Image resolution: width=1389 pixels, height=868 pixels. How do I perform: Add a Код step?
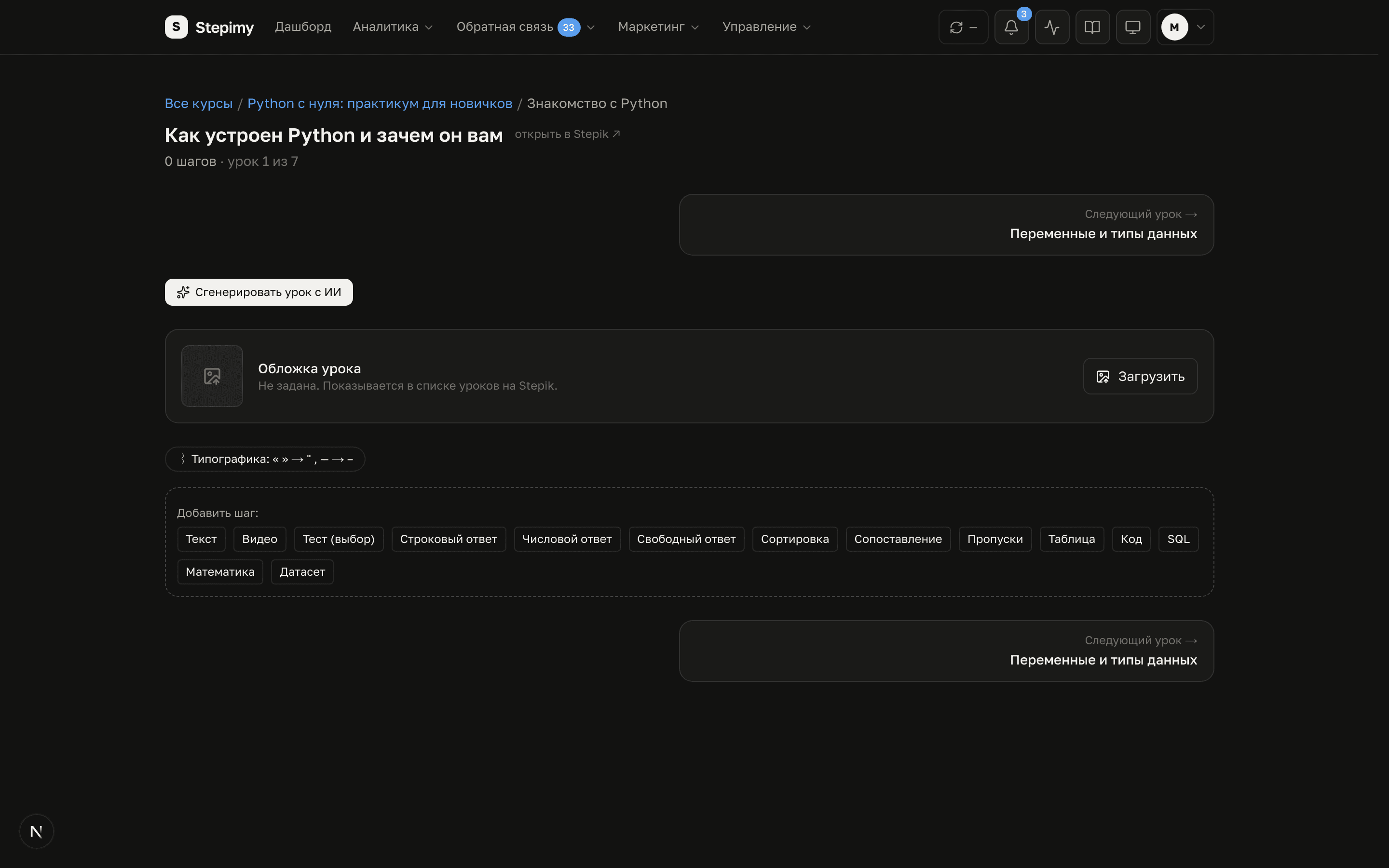pyautogui.click(x=1131, y=539)
